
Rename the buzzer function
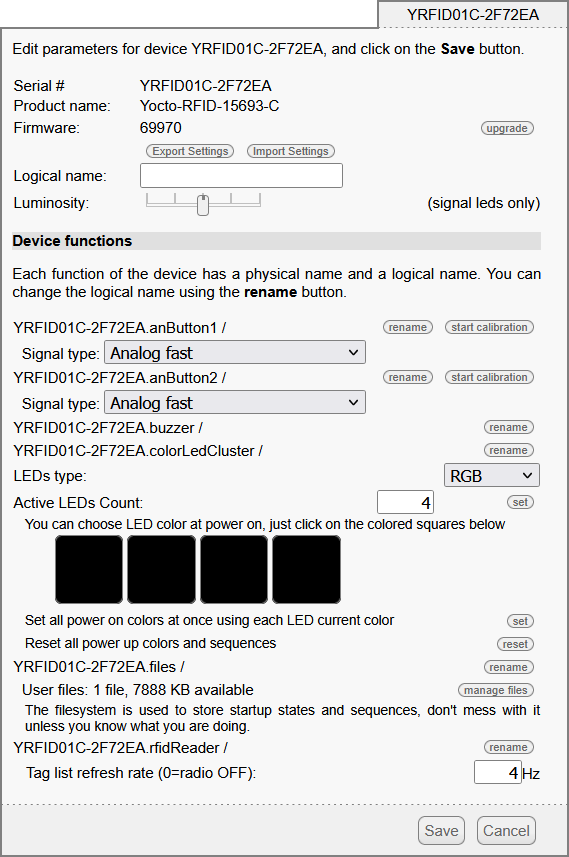(508, 427)
